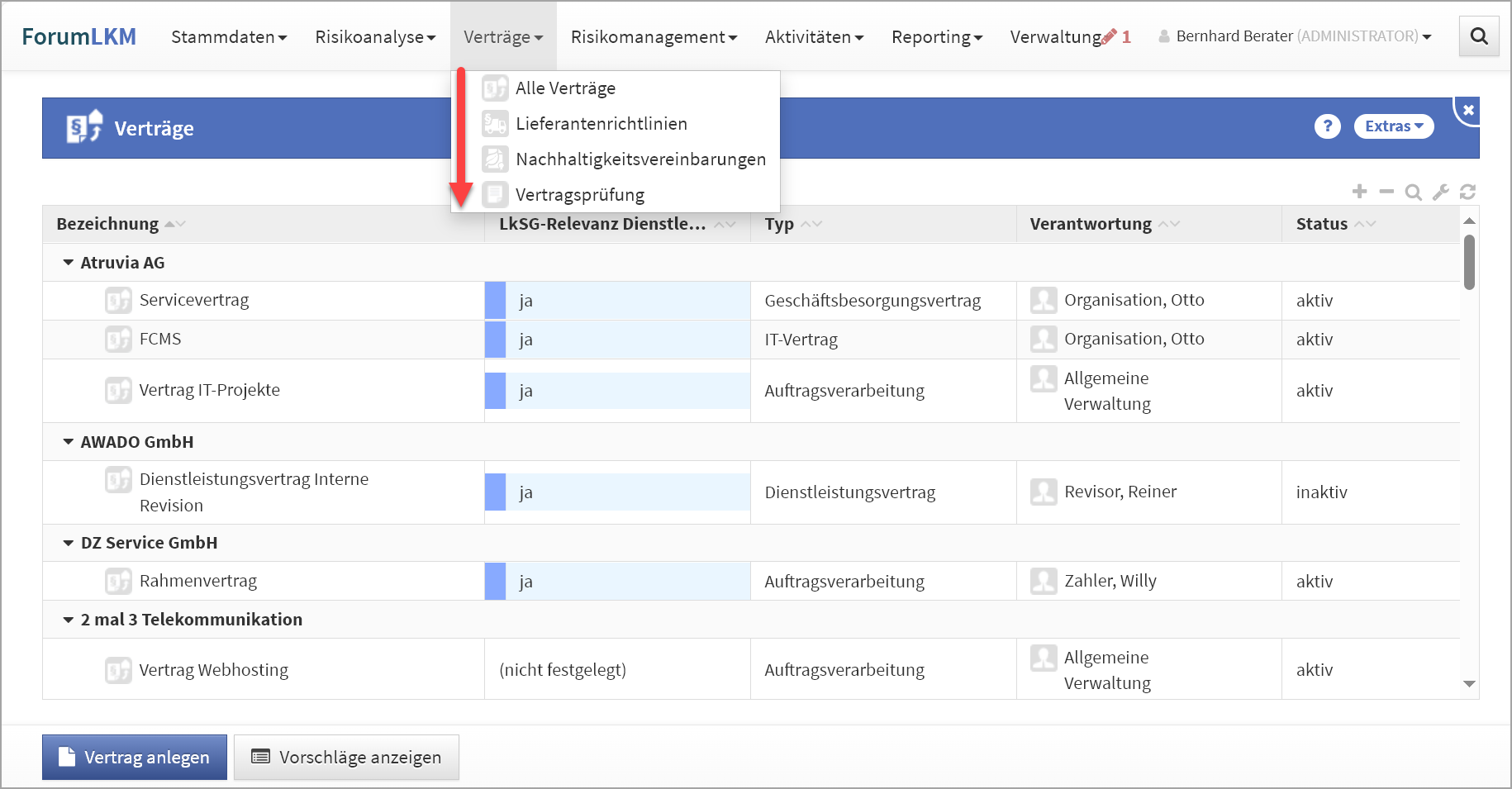Open the help question mark icon

pyautogui.click(x=1327, y=126)
